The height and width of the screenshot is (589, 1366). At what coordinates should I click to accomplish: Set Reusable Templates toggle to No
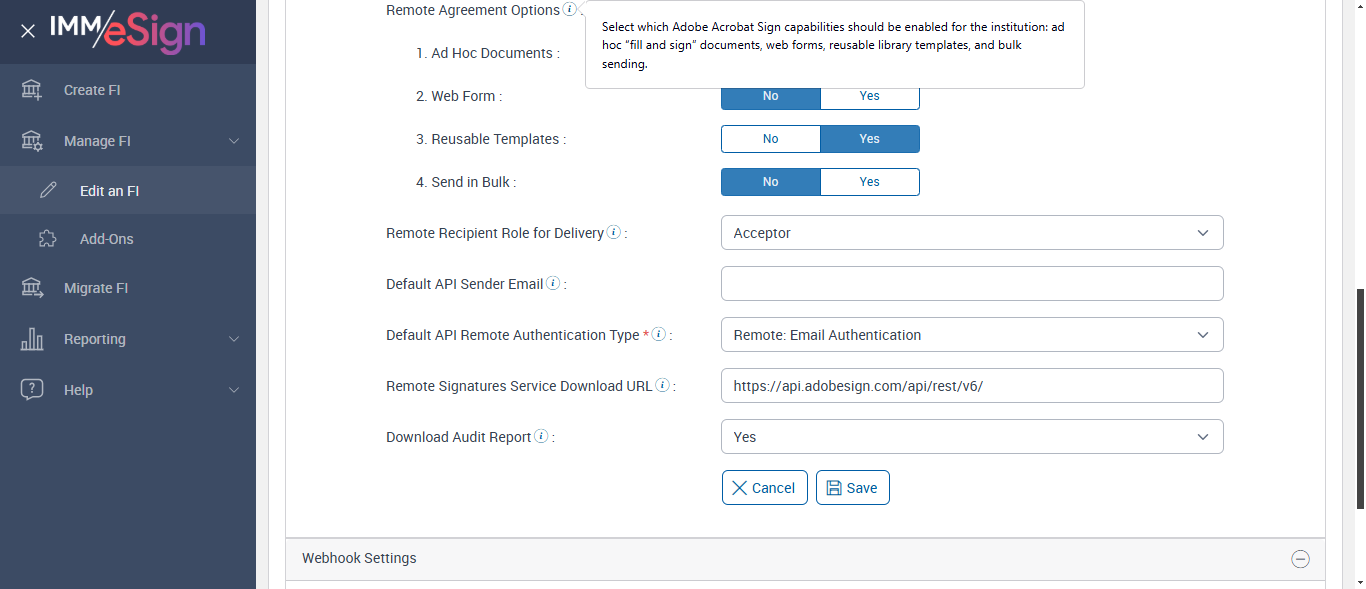point(770,139)
